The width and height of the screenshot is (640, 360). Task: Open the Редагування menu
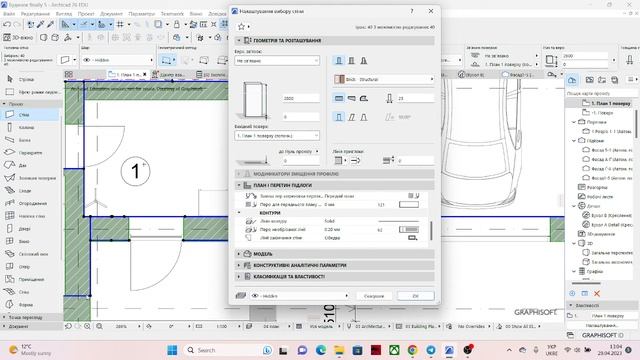[35, 14]
